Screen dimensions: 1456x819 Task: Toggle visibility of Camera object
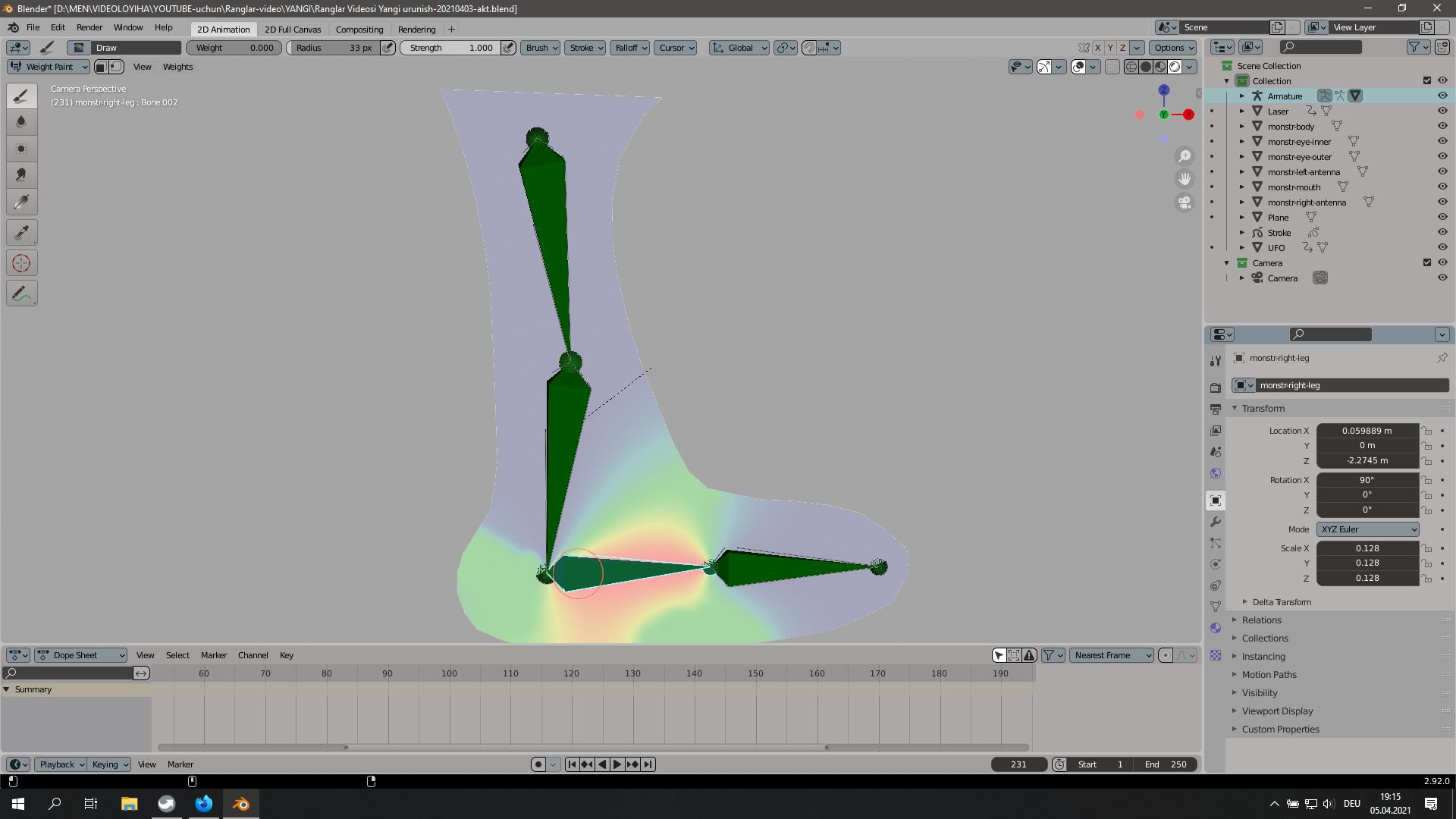1443,278
